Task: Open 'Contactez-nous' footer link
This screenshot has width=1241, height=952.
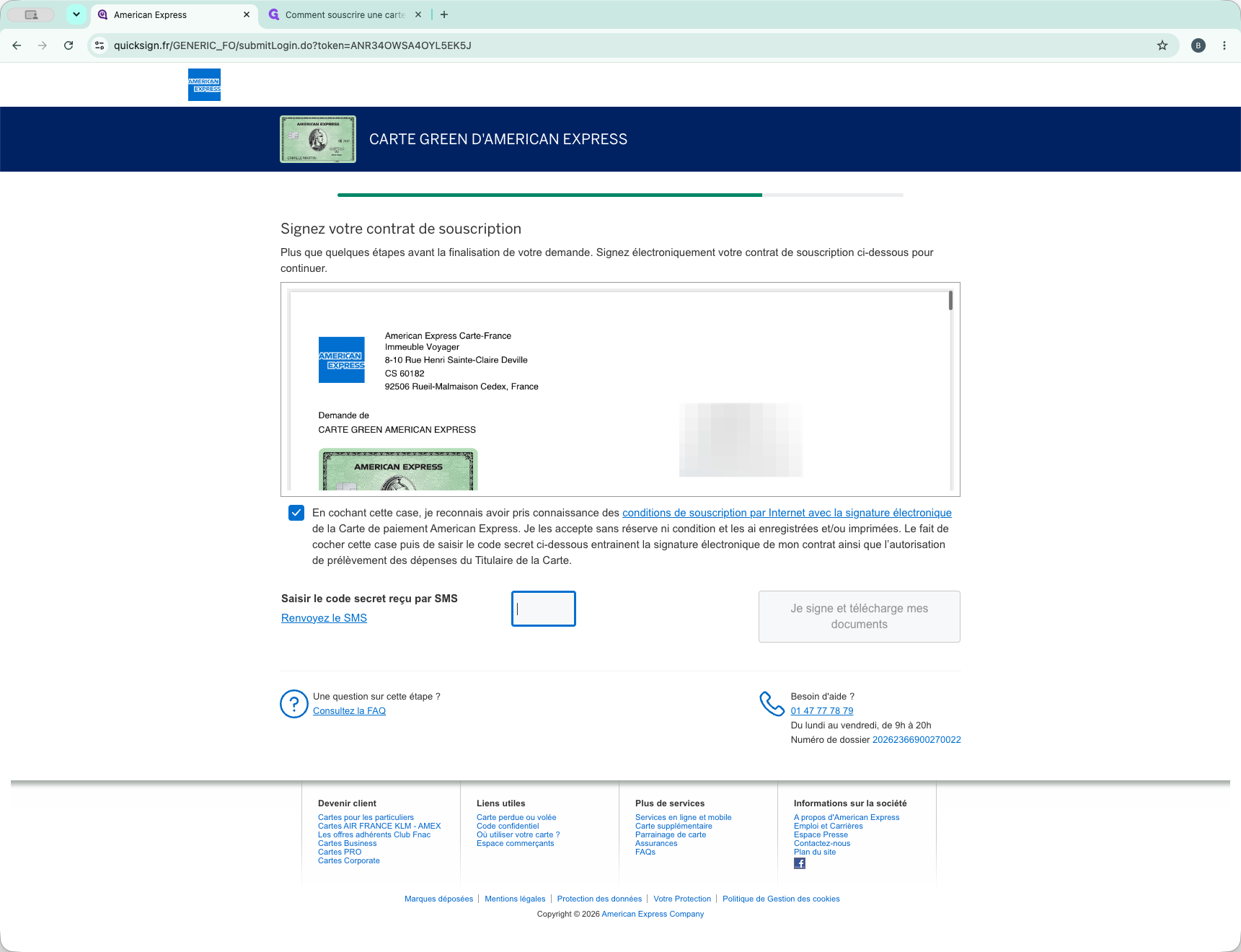Action: click(822, 843)
